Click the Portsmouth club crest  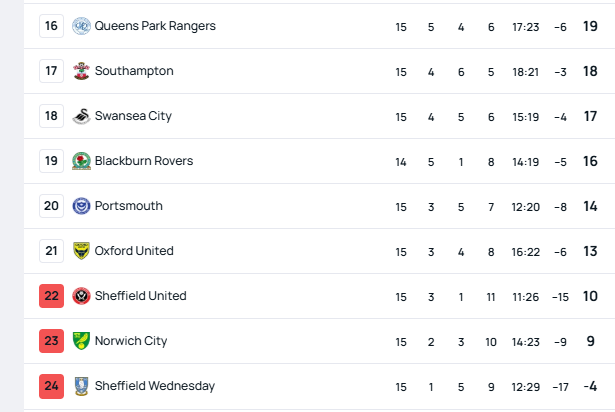tap(81, 206)
